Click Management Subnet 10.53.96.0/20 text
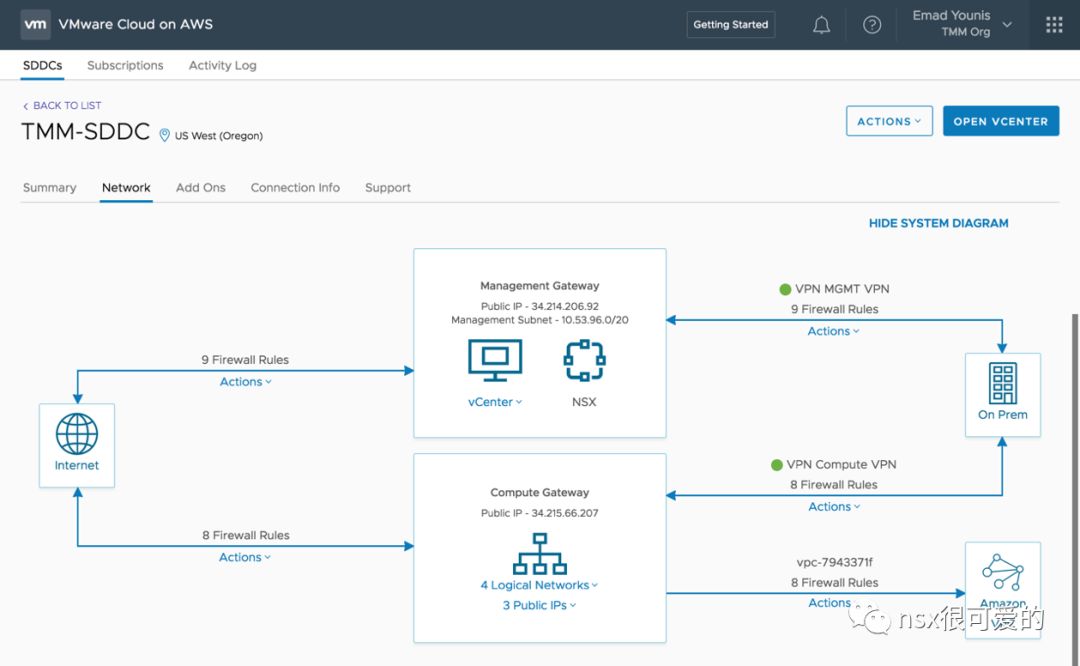The image size is (1080, 666). point(539,320)
